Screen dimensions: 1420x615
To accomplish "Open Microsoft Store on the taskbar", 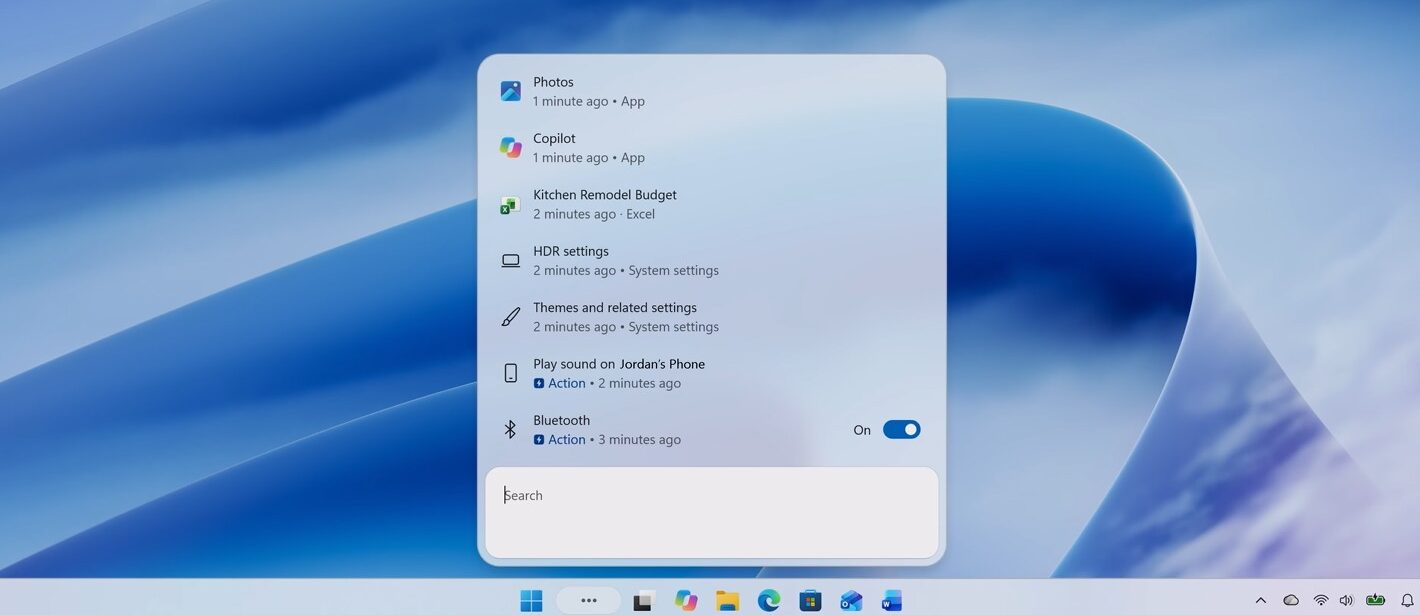I will 810,600.
